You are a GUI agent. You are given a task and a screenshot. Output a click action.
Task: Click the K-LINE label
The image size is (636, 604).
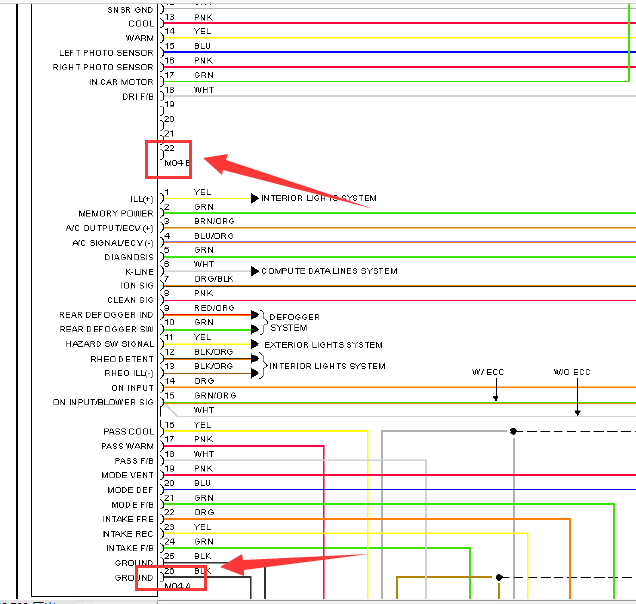(140, 272)
